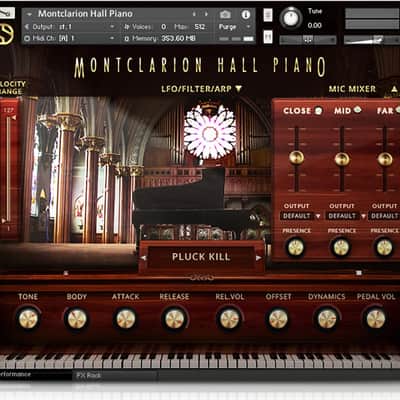Click the CLOSE mic volume fader
The height and width of the screenshot is (400, 400).
(296, 157)
